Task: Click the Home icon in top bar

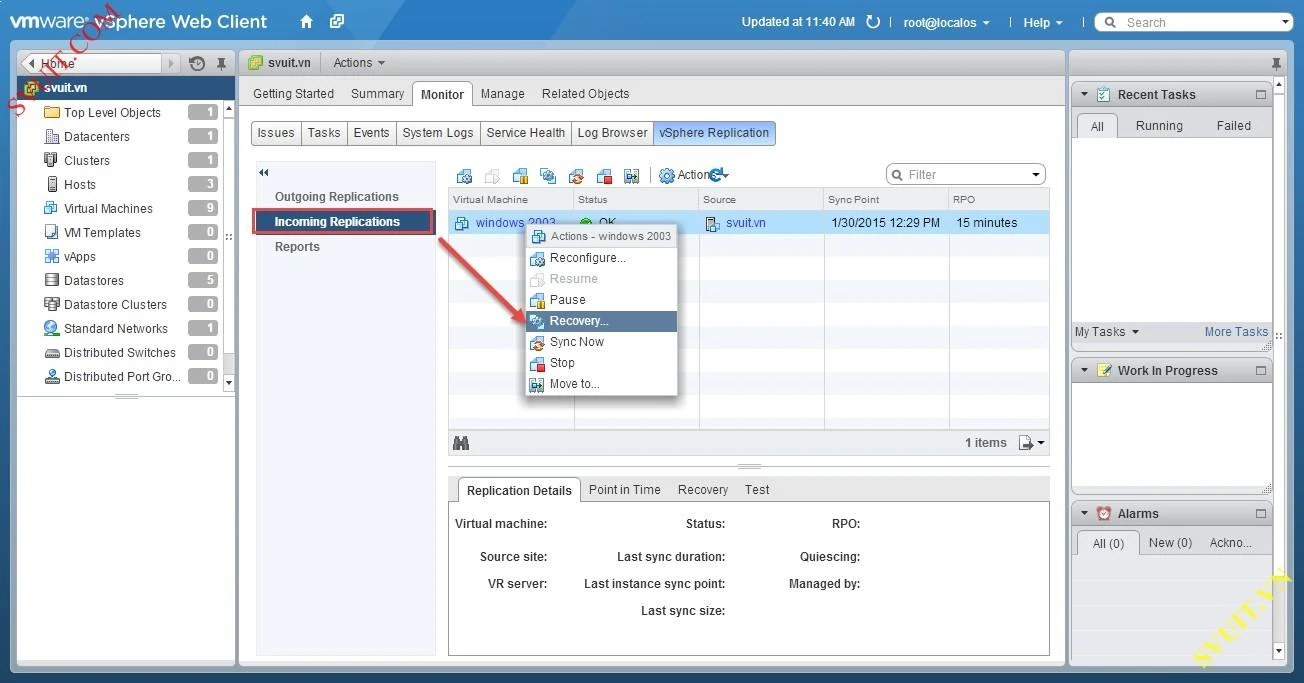Action: pyautogui.click(x=306, y=21)
